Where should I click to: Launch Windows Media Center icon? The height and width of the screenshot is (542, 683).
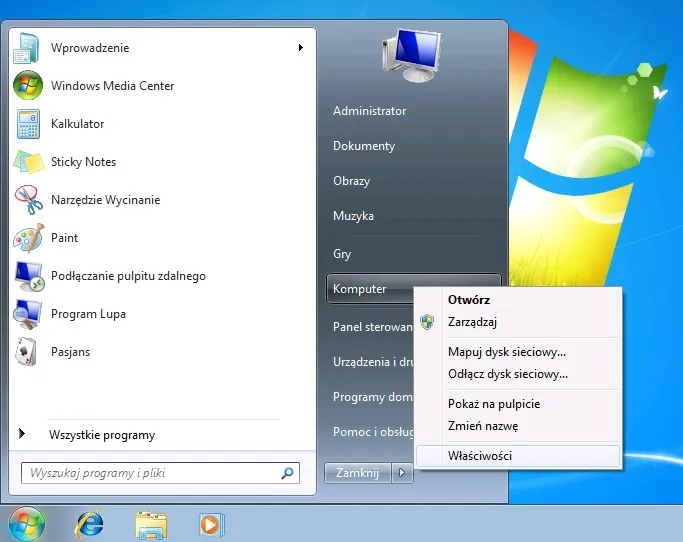(x=28, y=85)
